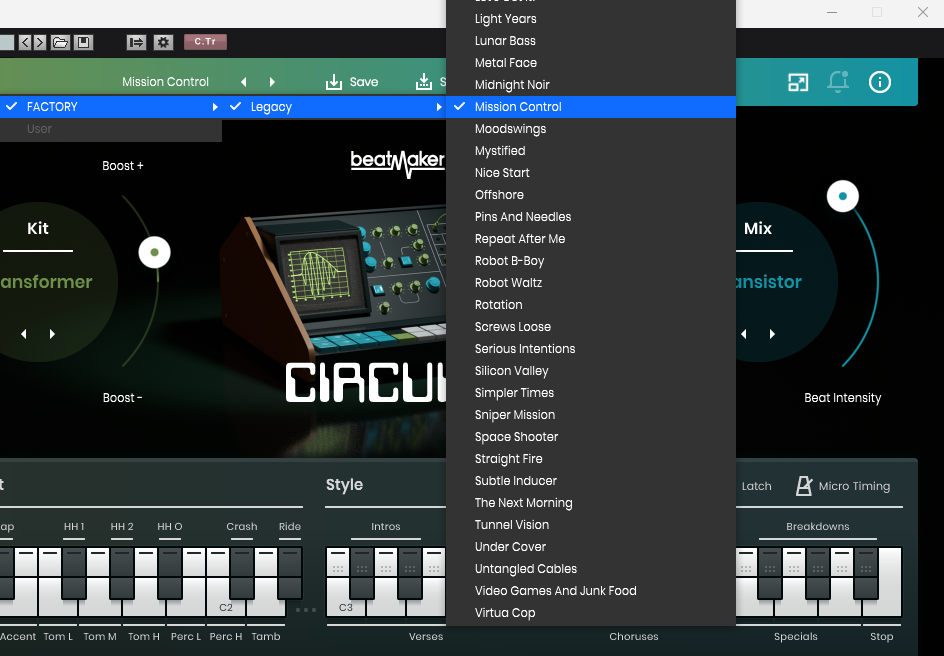Choose the Simpler Times preset
Viewport: 944px width, 656px height.
(591, 393)
